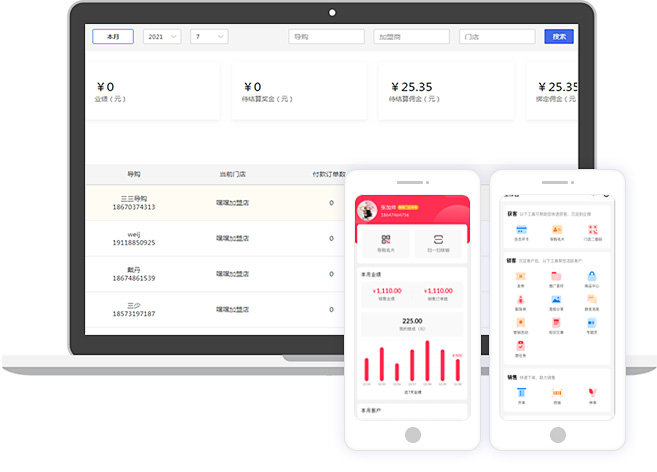Tap the 海报分享 picture icon
The image size is (657, 472).
click(x=556, y=300)
